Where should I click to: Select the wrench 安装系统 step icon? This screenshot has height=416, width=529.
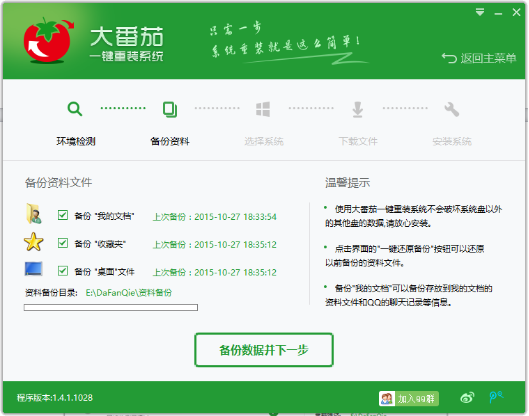pos(452,109)
